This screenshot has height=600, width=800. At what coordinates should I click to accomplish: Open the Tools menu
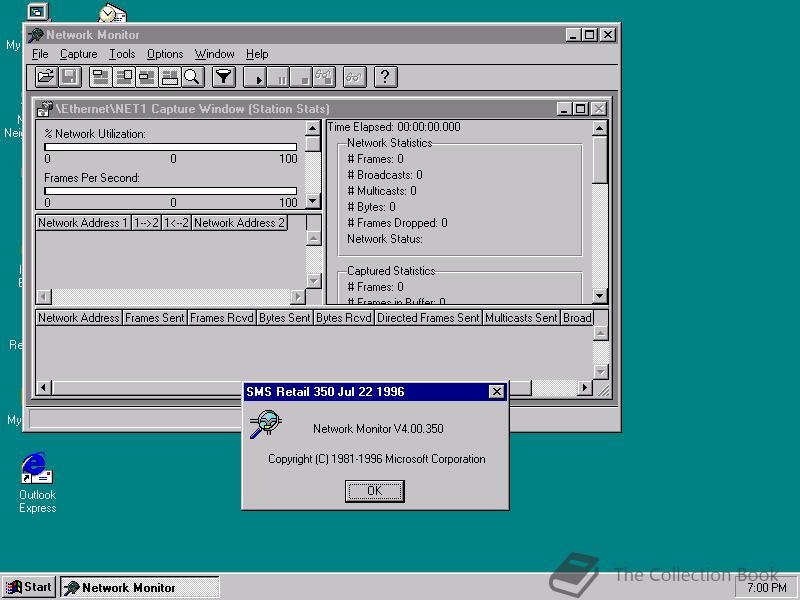[x=122, y=54]
